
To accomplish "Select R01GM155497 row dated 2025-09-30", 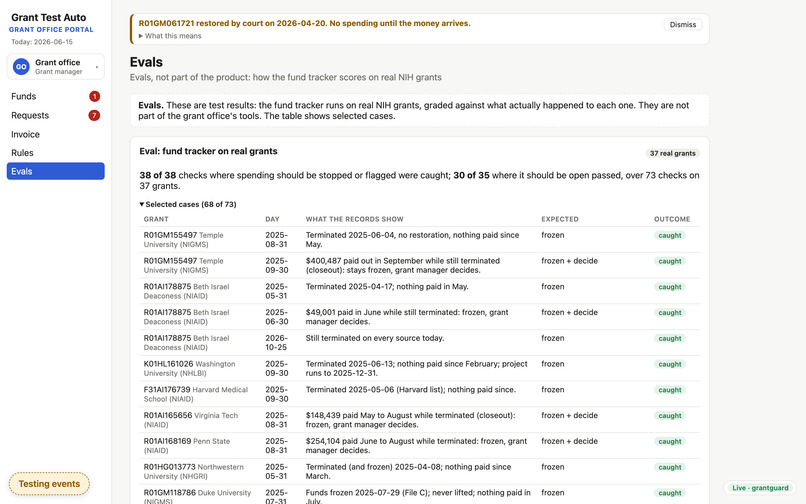I will (x=419, y=265).
